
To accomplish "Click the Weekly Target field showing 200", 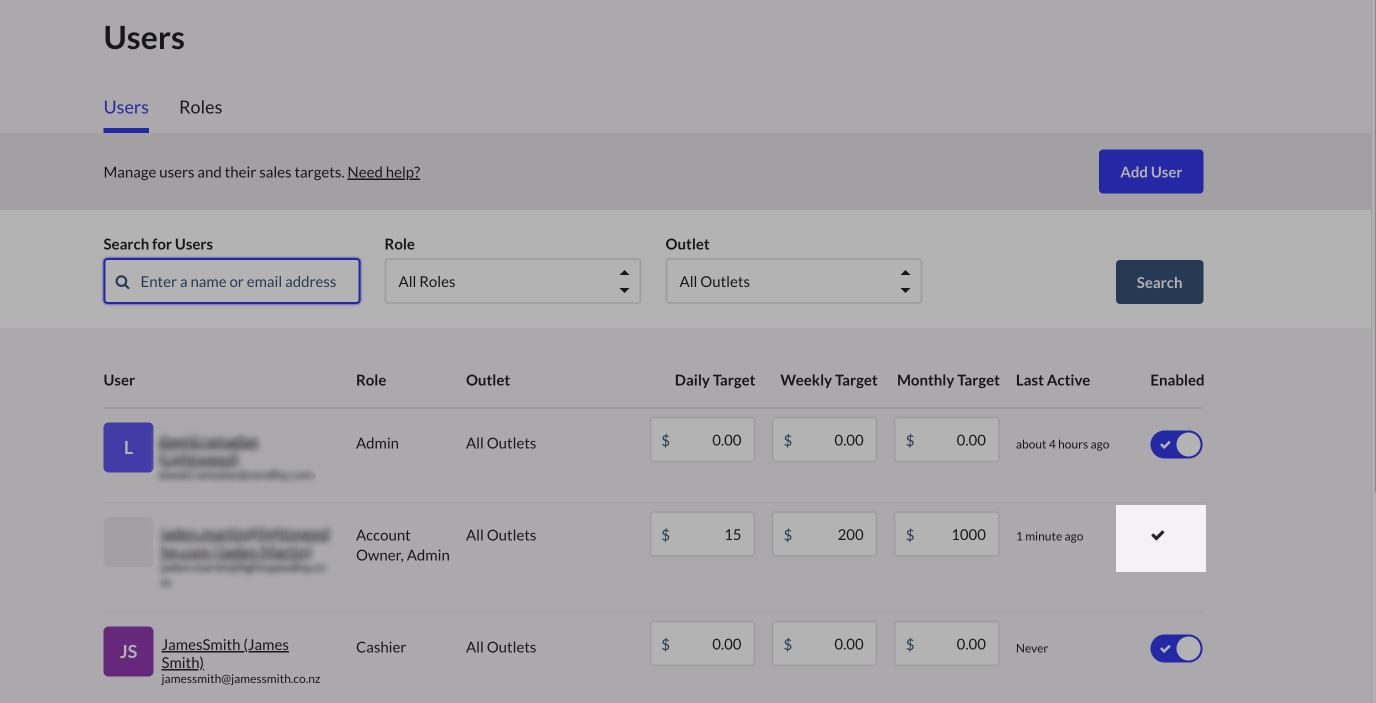I will 824,535.
